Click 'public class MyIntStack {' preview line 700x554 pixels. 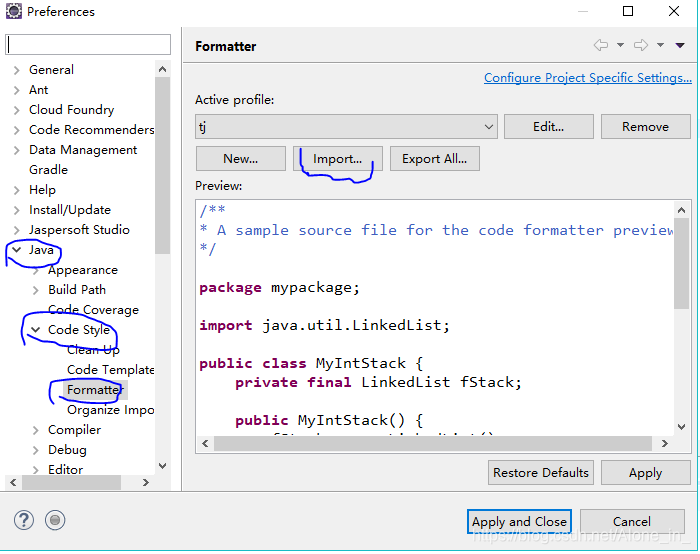point(311,363)
